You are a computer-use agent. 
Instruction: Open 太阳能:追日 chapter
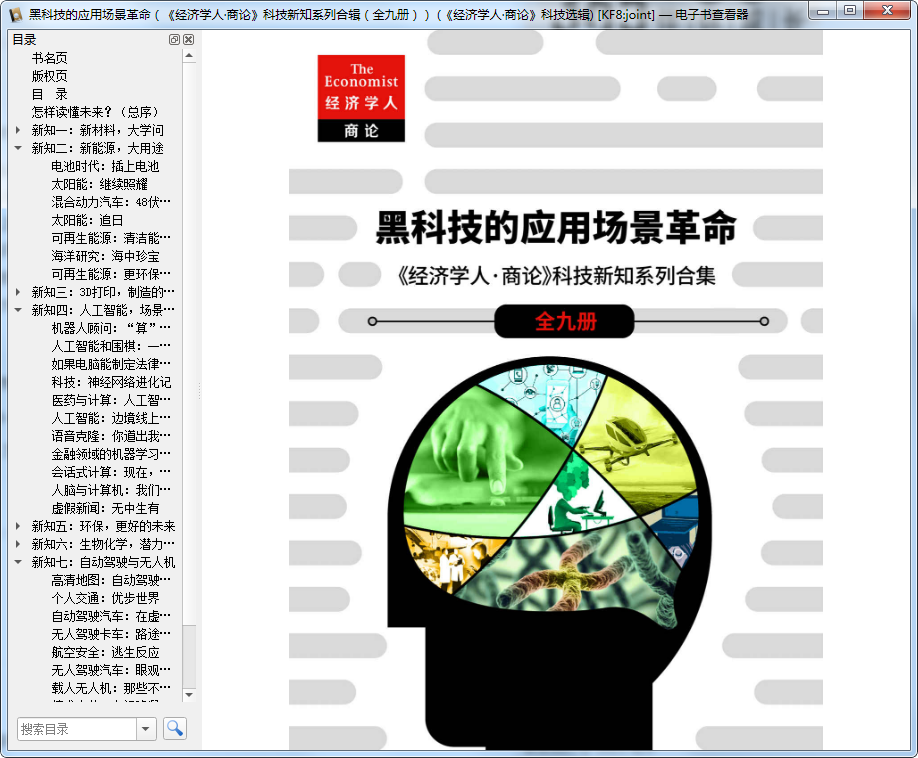point(87,220)
